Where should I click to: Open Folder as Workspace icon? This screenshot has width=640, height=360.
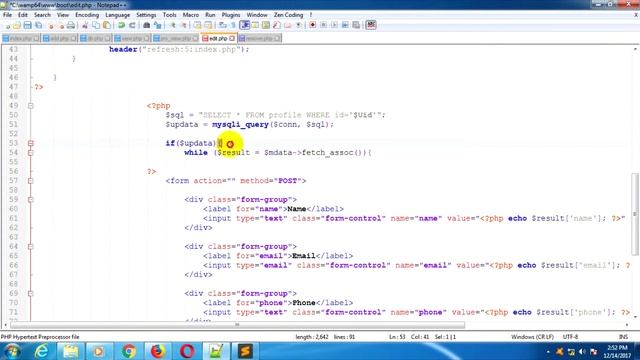288,25
